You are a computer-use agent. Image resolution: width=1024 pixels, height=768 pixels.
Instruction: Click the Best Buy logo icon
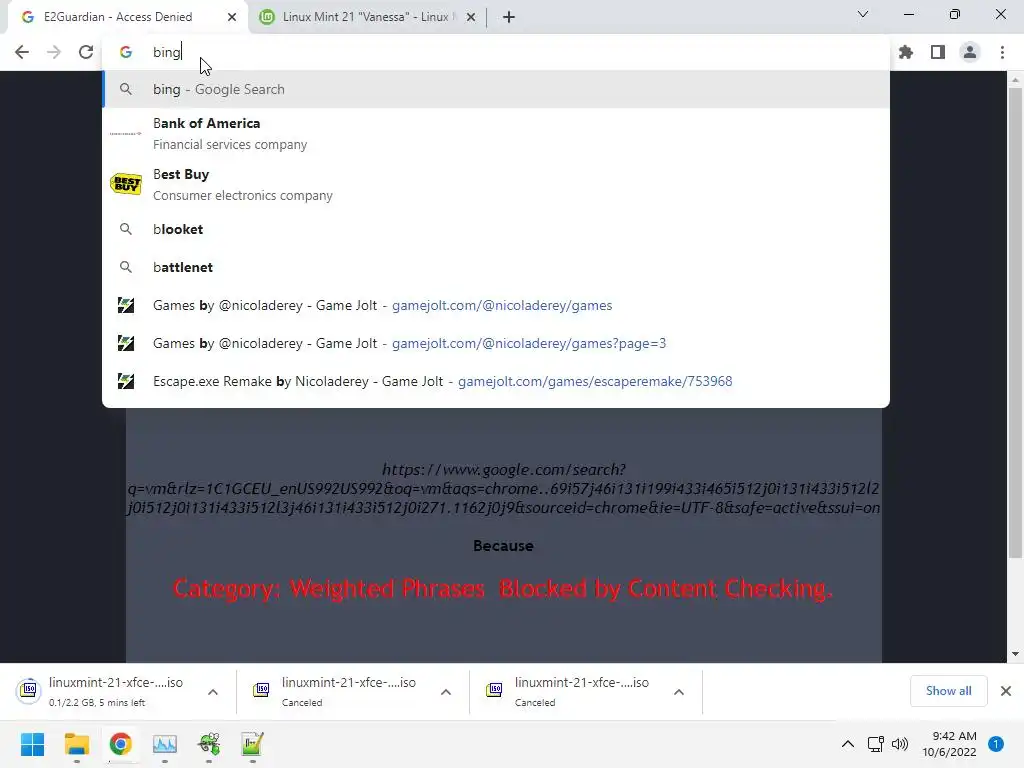click(126, 184)
